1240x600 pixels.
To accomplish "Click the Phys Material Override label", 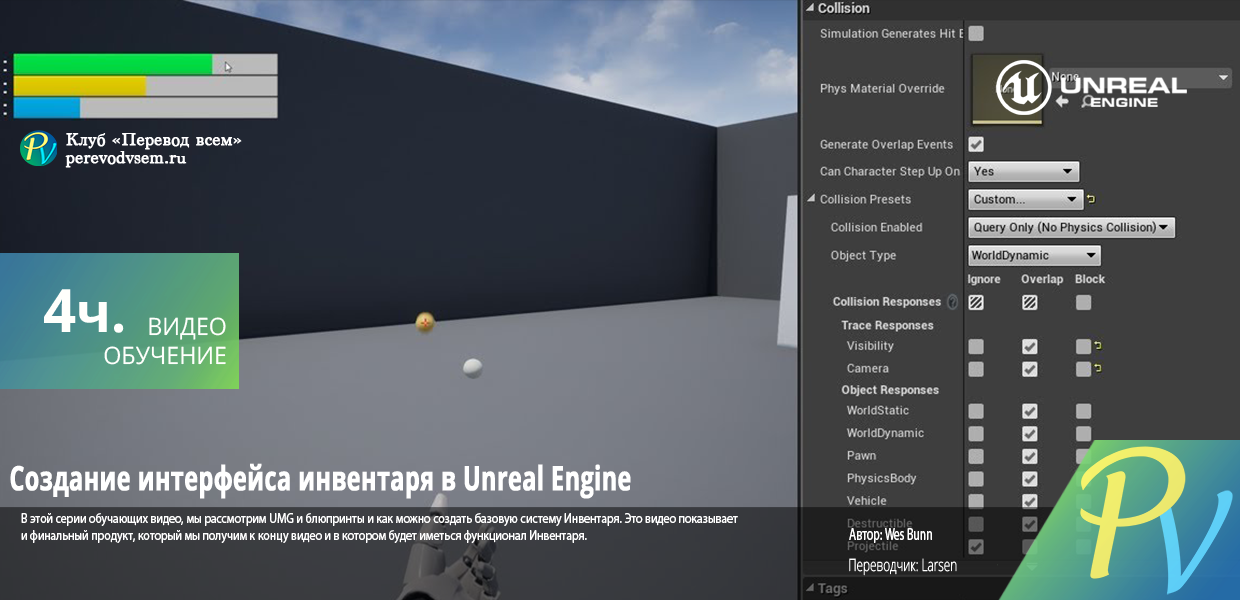I will tap(882, 89).
